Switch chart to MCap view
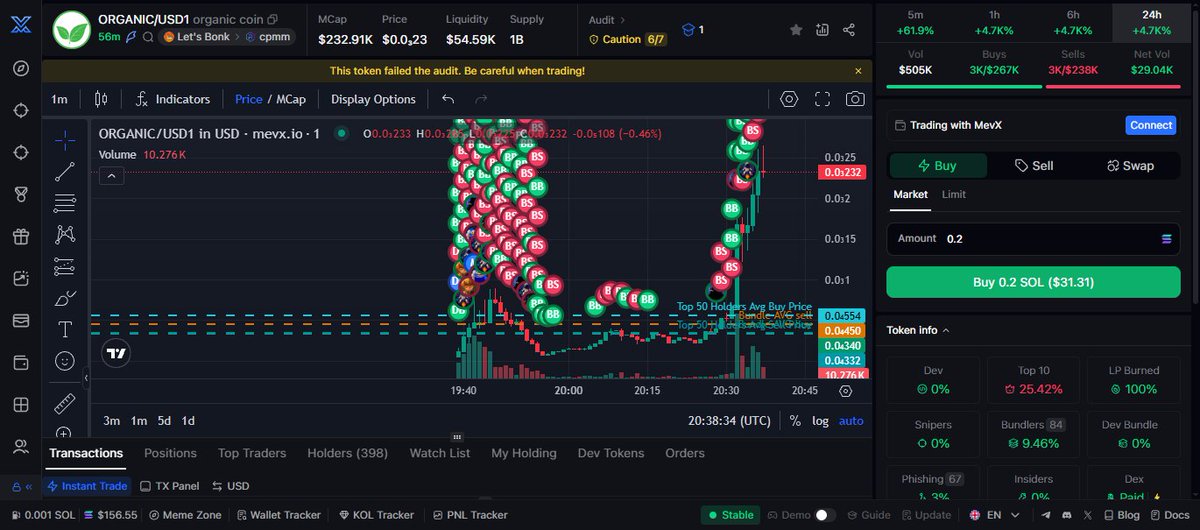The height and width of the screenshot is (530, 1200). [x=291, y=99]
